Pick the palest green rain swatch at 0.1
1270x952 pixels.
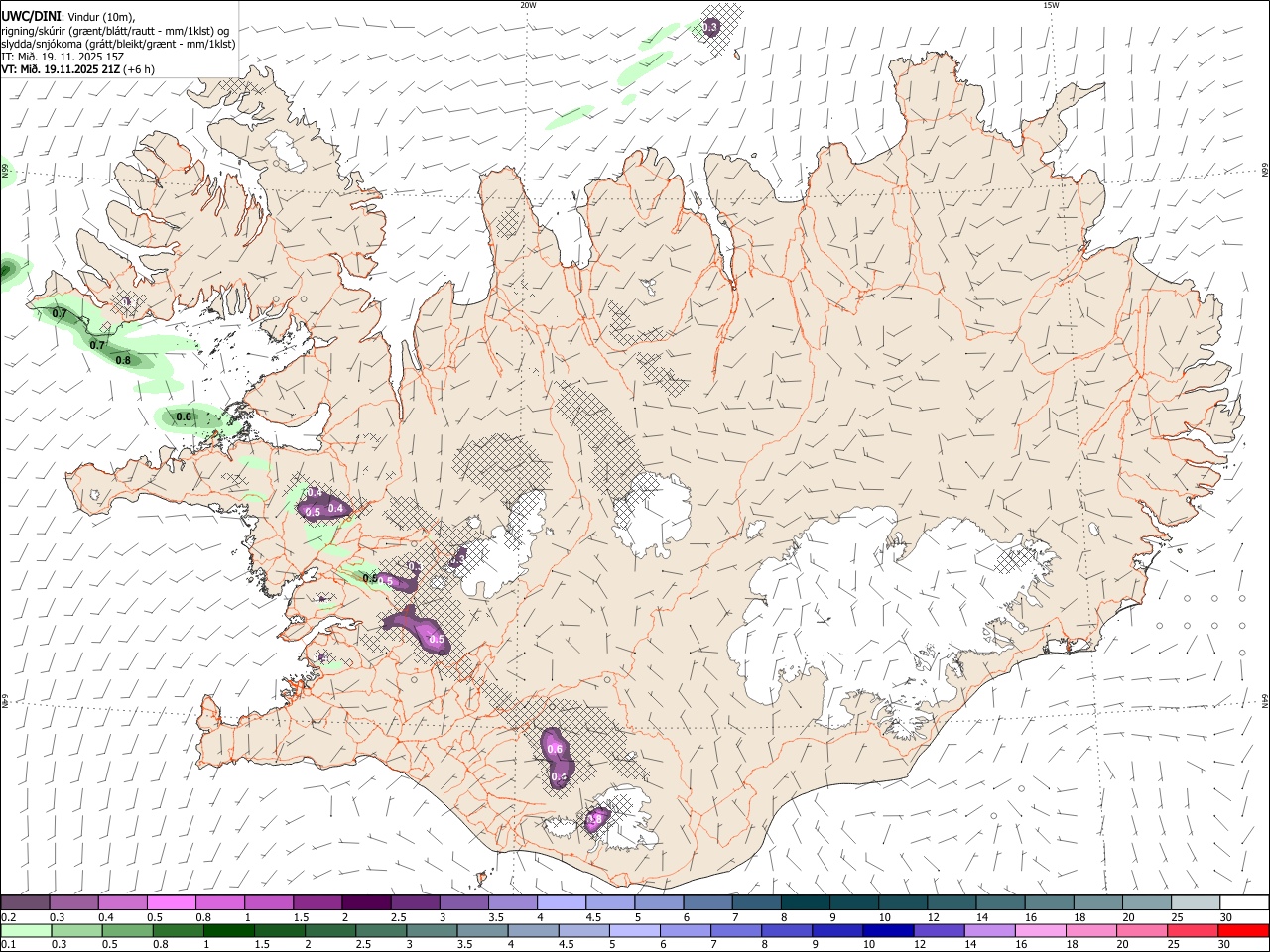(26, 930)
